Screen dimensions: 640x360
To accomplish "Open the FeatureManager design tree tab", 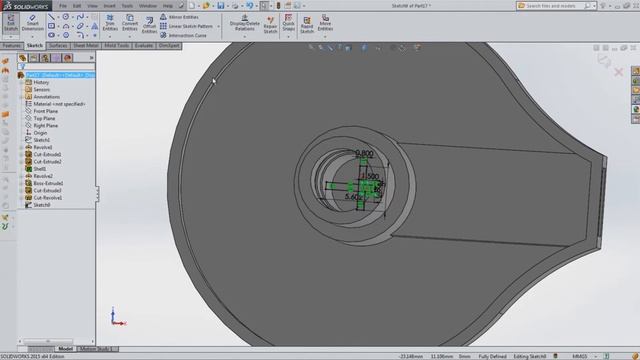I will (x=22, y=58).
